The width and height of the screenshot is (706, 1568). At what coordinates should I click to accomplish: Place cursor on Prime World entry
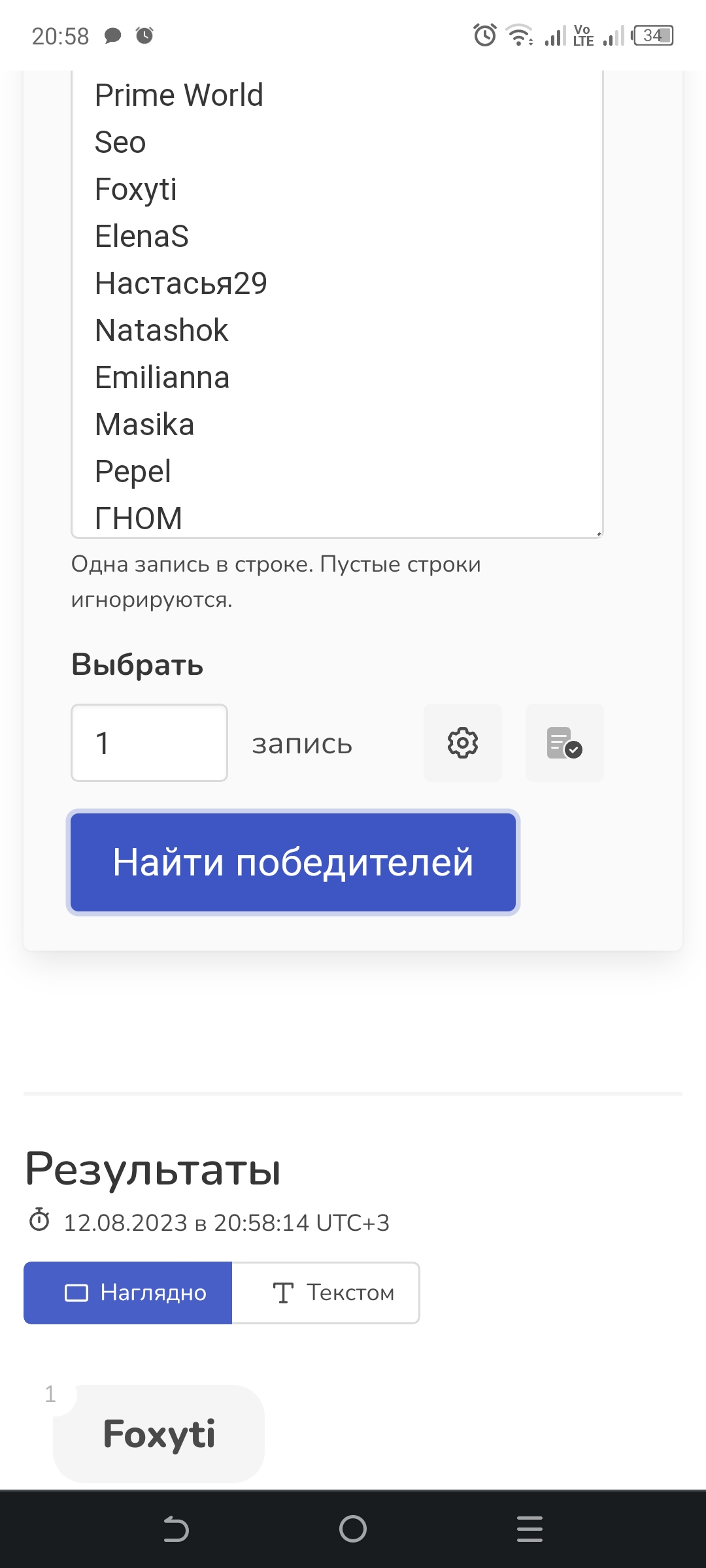[179, 95]
